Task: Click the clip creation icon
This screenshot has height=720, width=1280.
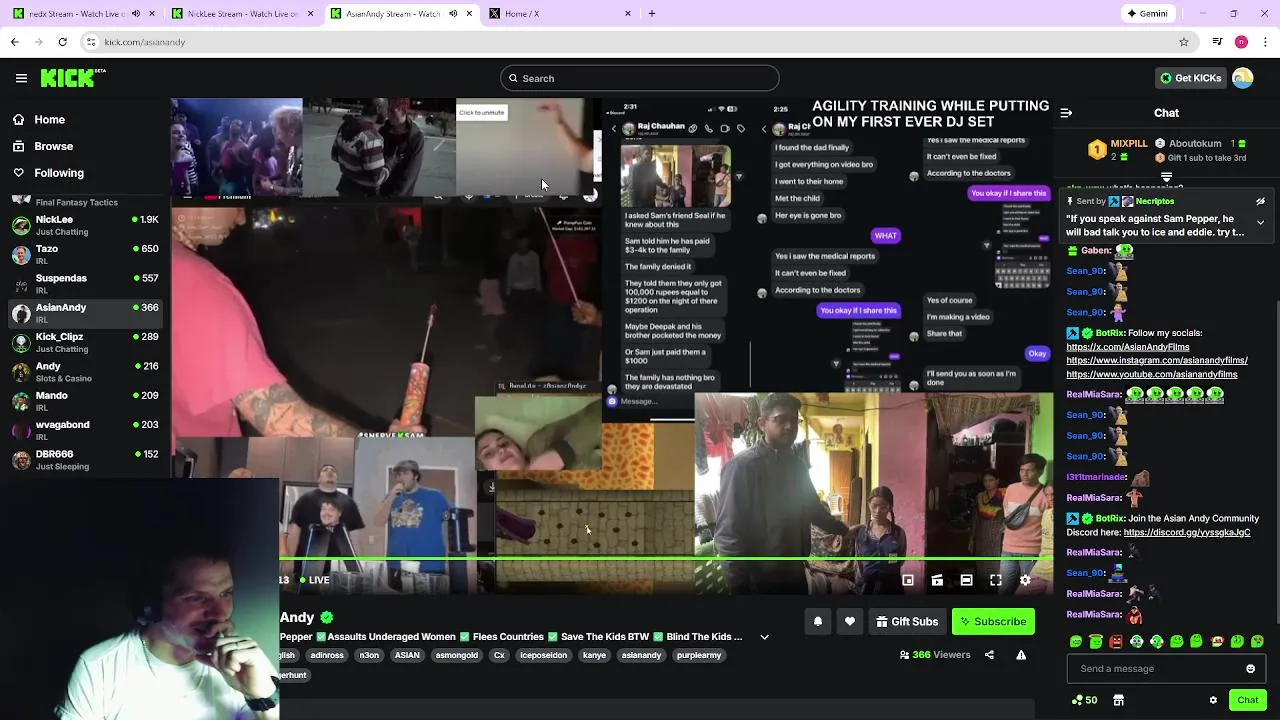Action: (x=937, y=580)
